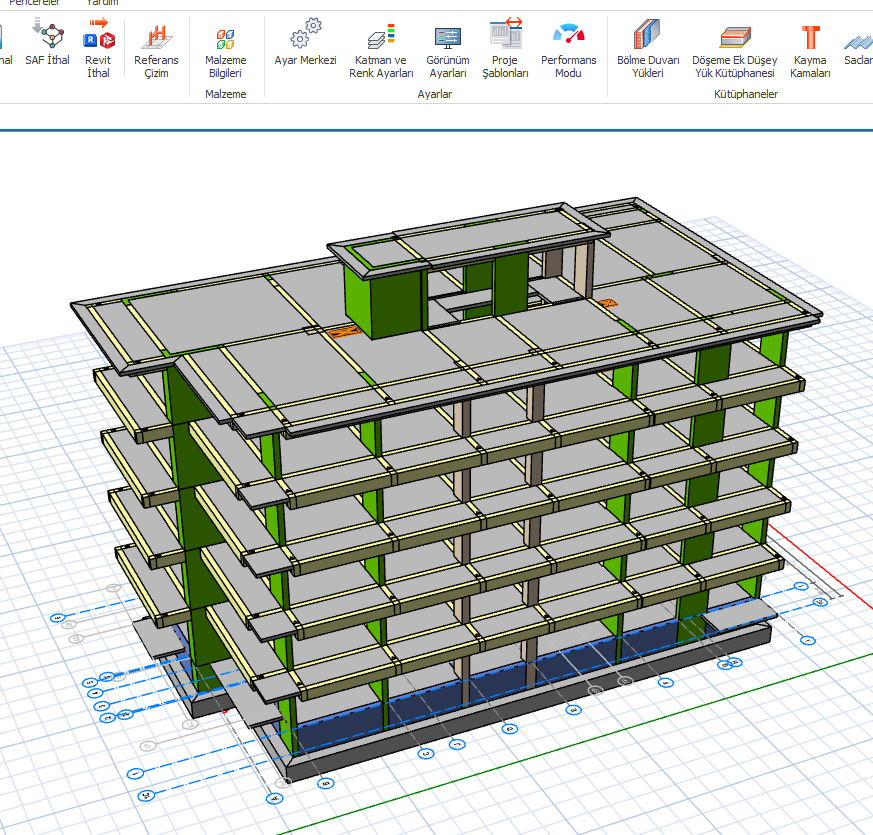873x835 pixels.
Task: Click the Kayma Kamaları icon
Action: (x=810, y=37)
